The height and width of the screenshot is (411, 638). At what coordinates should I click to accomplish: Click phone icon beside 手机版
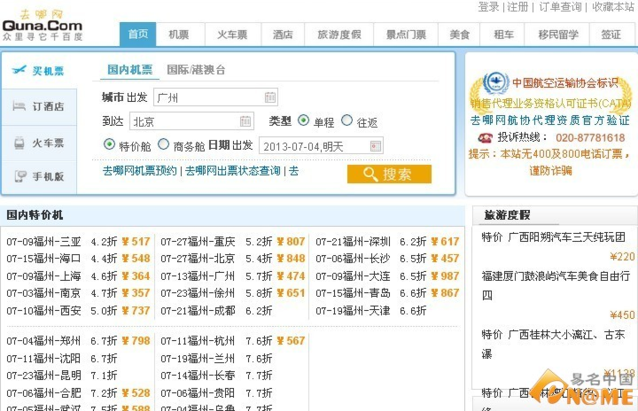[x=20, y=176]
